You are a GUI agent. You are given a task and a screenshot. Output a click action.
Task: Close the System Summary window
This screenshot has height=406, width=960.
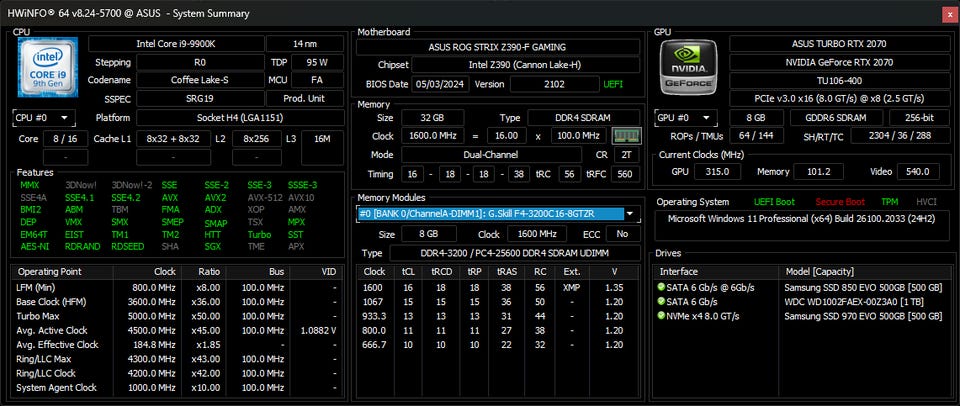point(948,13)
